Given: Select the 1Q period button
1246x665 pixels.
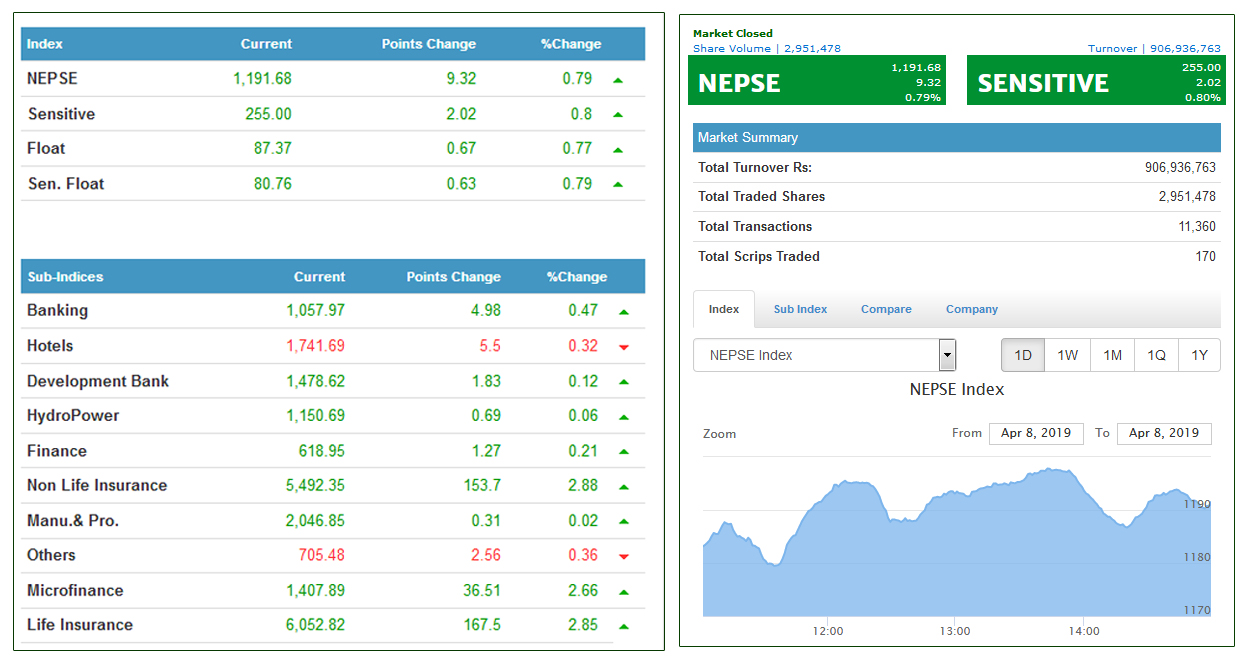Looking at the screenshot, I should [1156, 355].
